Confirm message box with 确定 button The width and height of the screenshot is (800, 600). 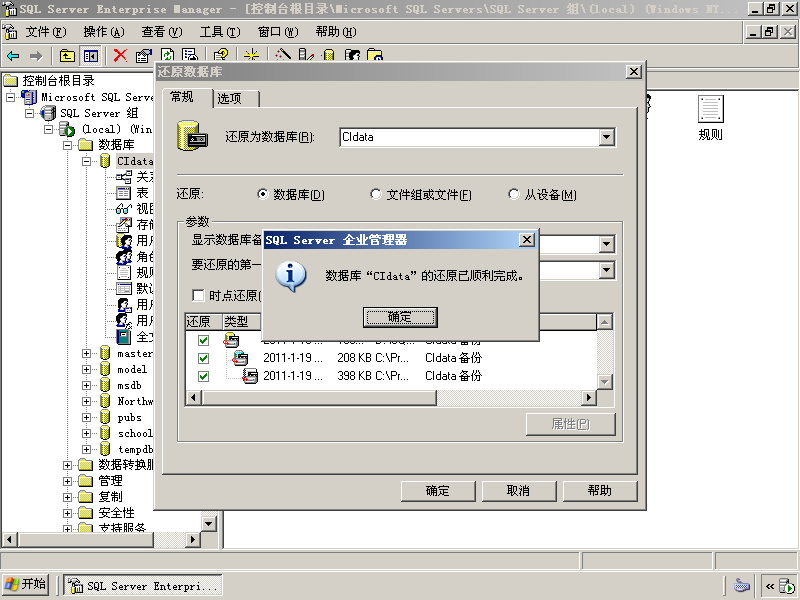tap(400, 317)
